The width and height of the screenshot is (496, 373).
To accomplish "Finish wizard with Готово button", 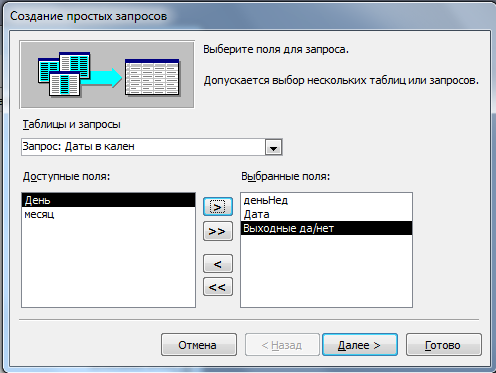I will coord(444,345).
